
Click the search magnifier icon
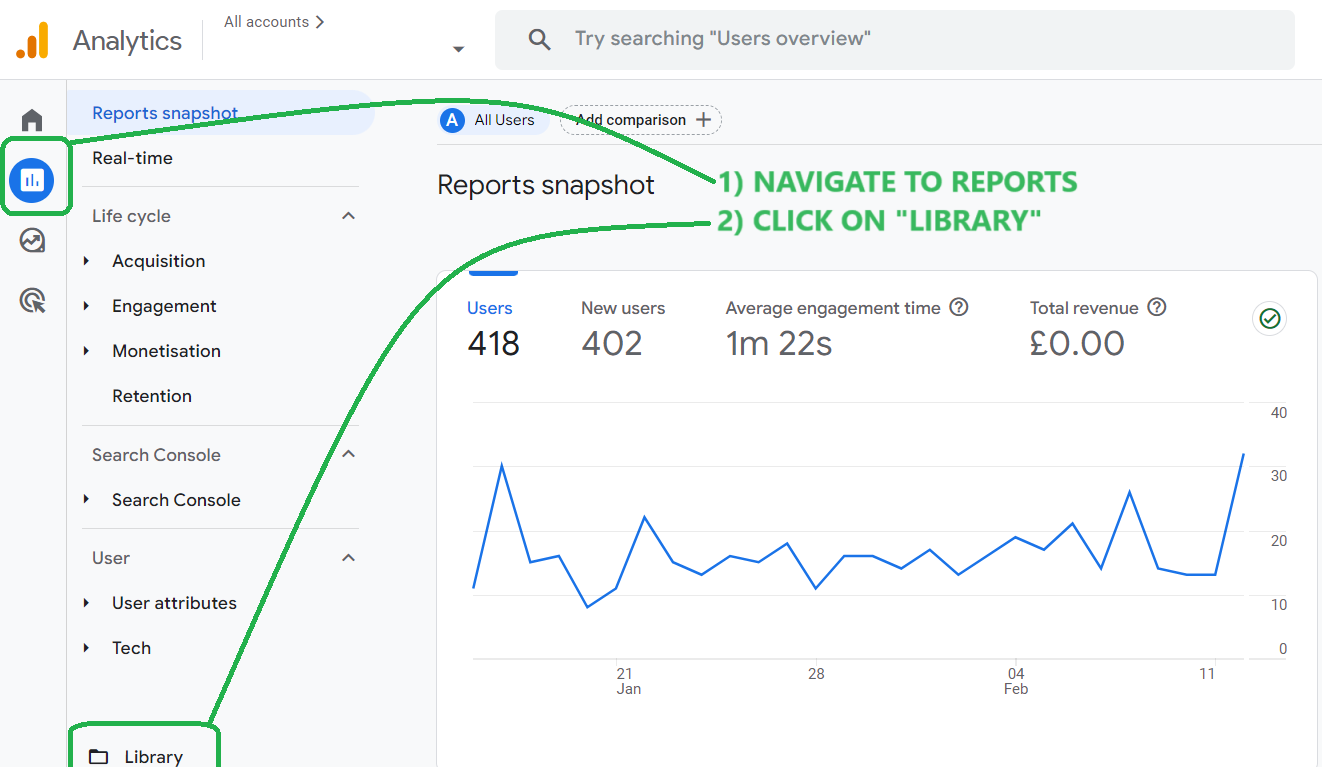540,40
